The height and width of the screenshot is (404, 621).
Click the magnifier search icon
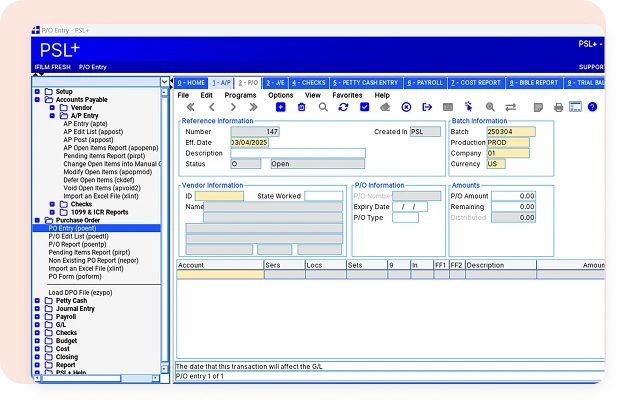pos(323,107)
